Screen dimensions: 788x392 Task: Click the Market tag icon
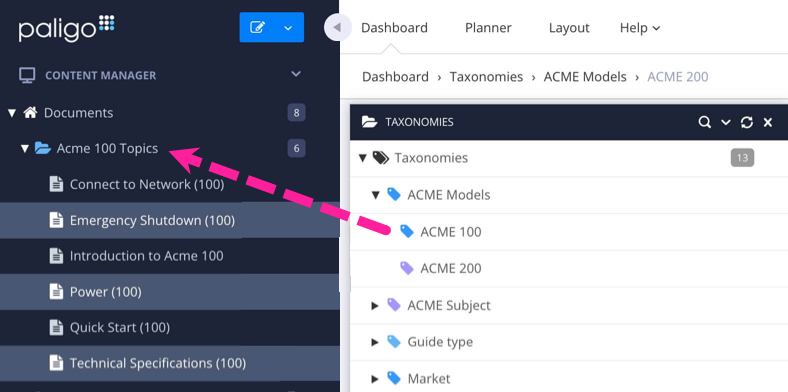(x=394, y=378)
